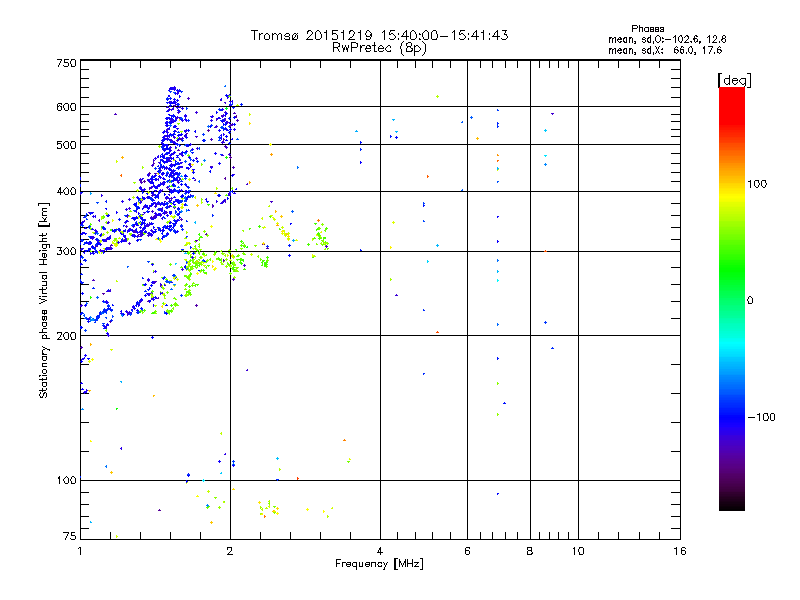
Task: Click the colorbar tick label '100'
Action: 757,184
